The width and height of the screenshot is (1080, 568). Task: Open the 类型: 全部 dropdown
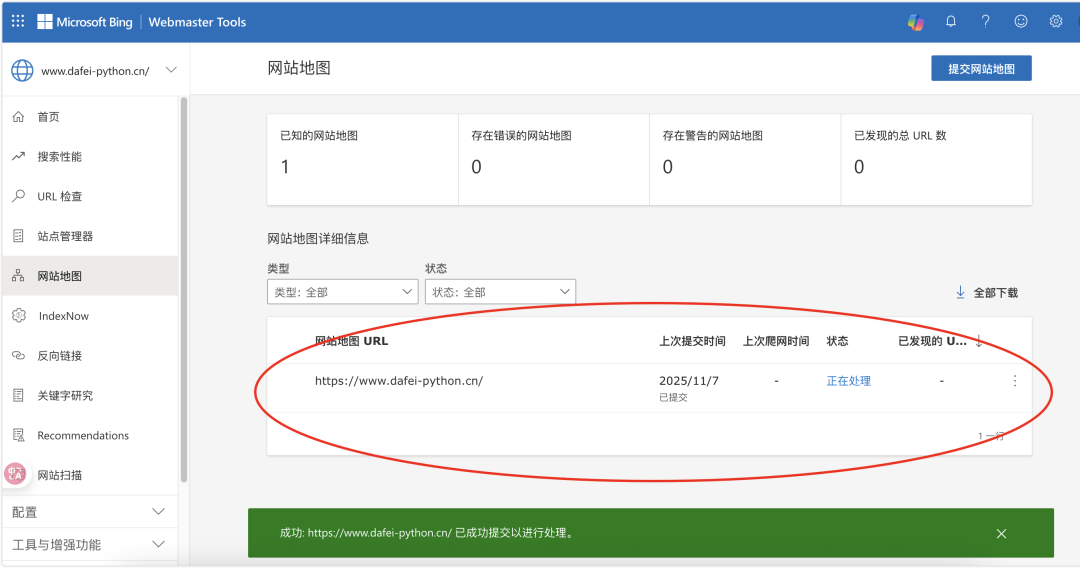point(342,292)
